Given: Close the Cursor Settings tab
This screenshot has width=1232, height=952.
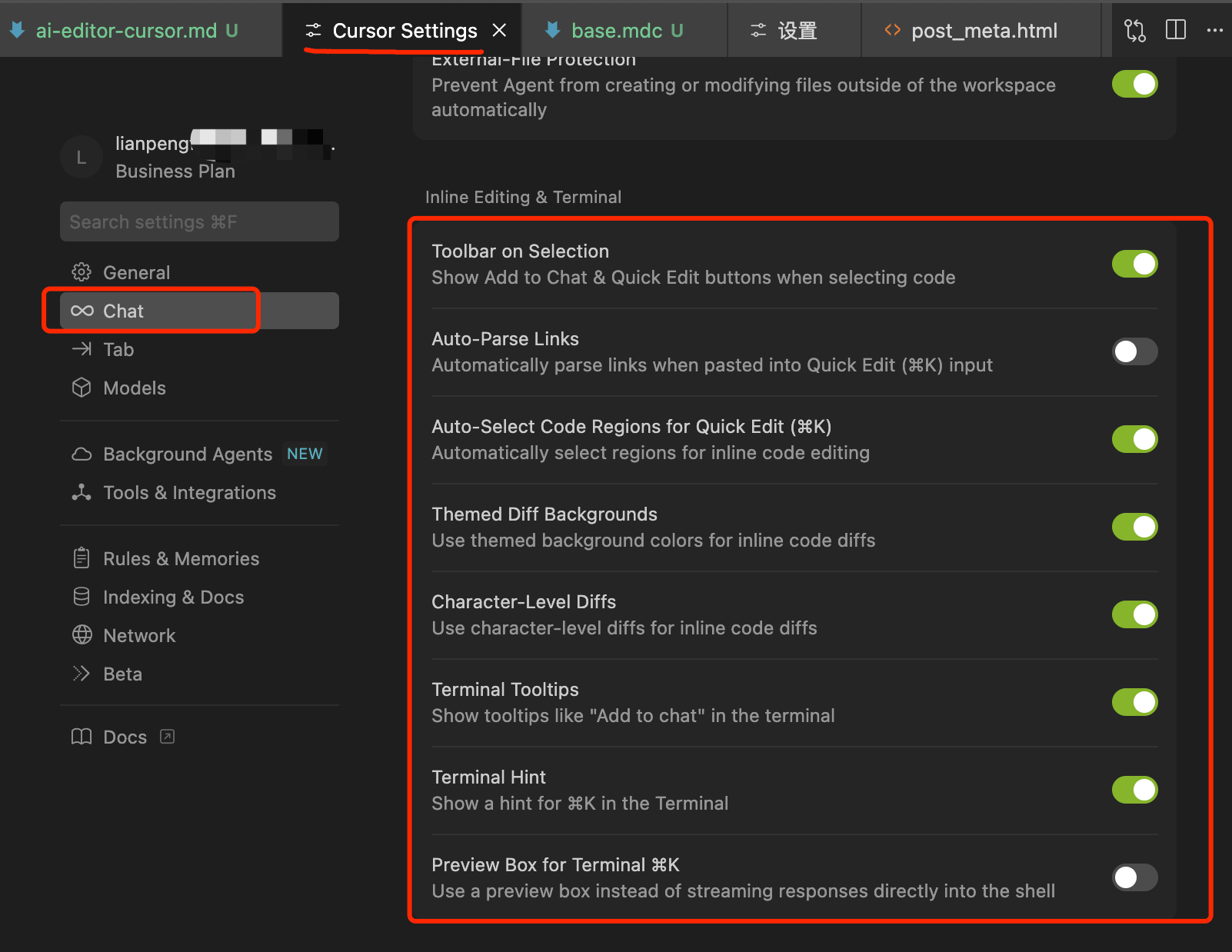Looking at the screenshot, I should pyautogui.click(x=499, y=30).
